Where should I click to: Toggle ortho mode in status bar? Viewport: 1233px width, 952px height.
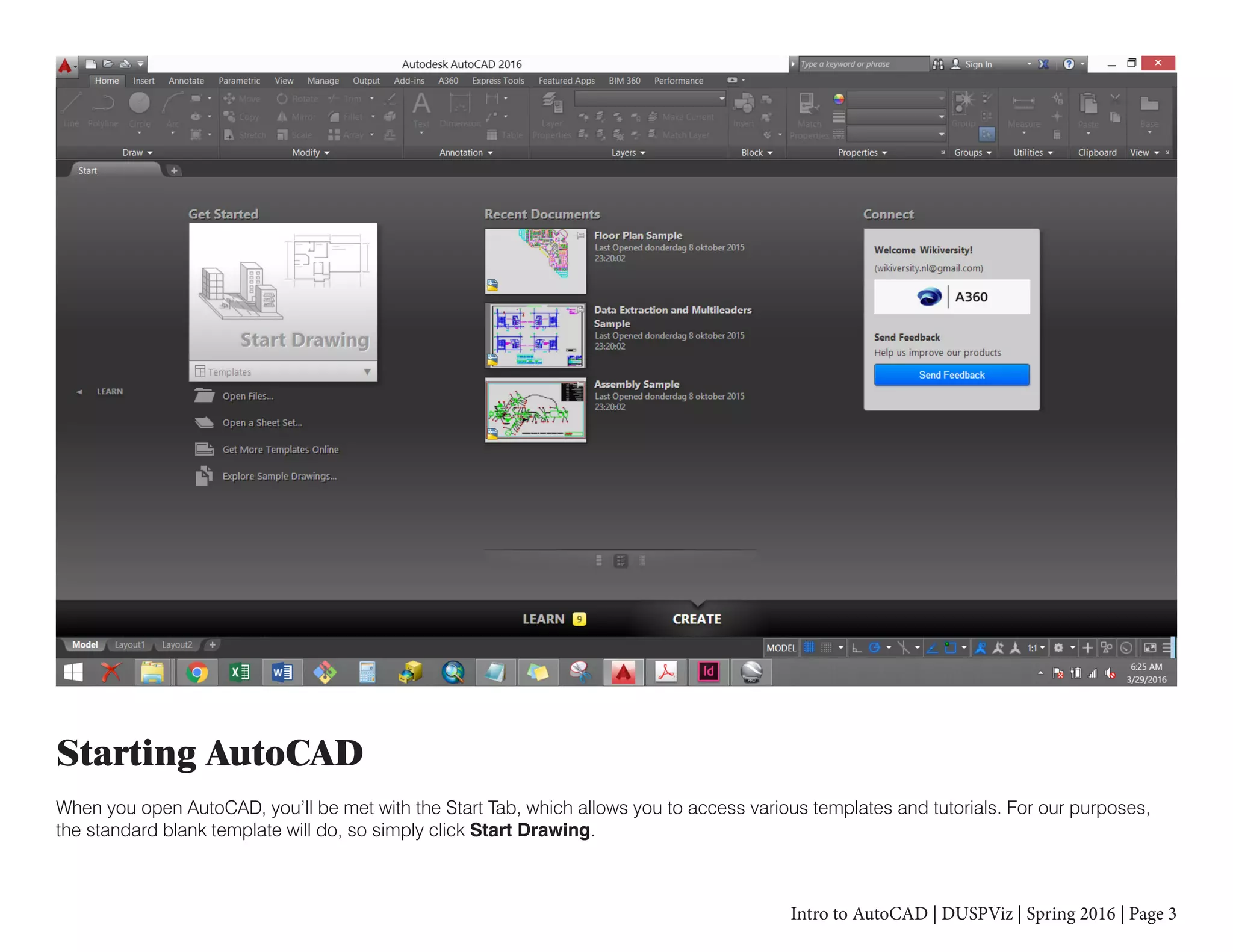tap(856, 648)
